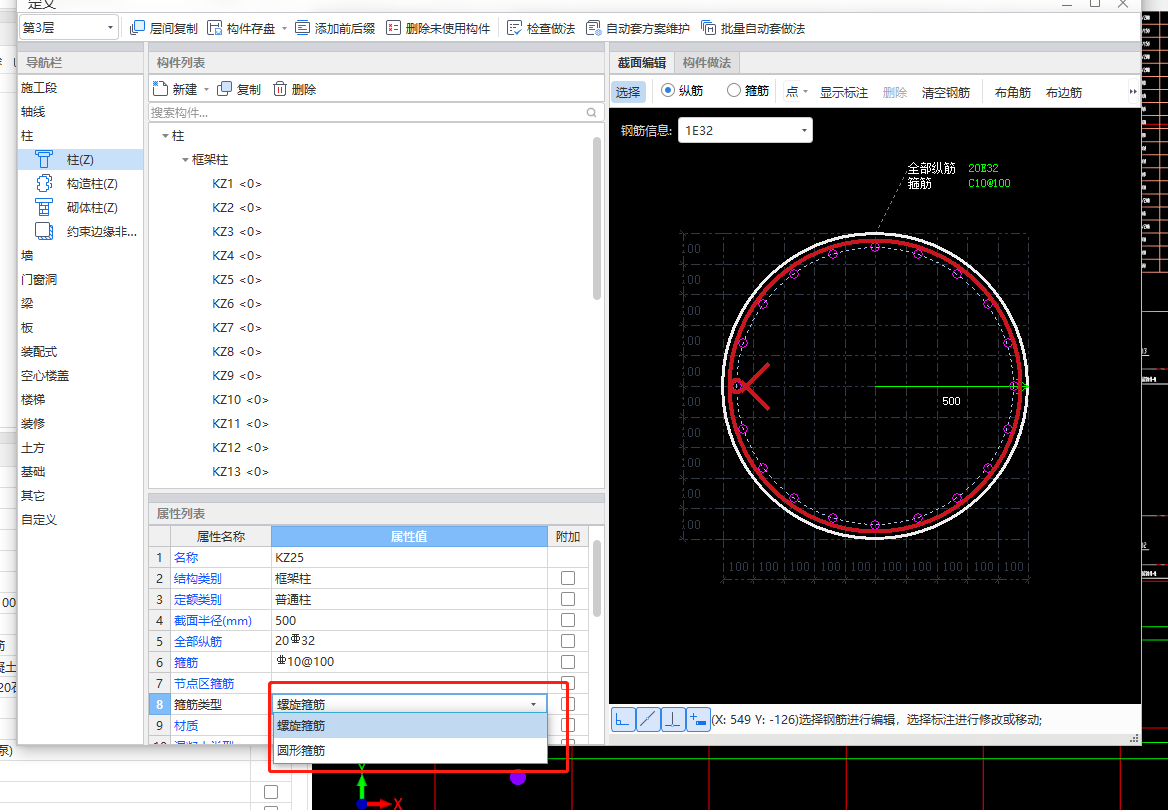Click the 批量自动套做法 icon
The width and height of the screenshot is (1168, 810).
click(x=708, y=28)
